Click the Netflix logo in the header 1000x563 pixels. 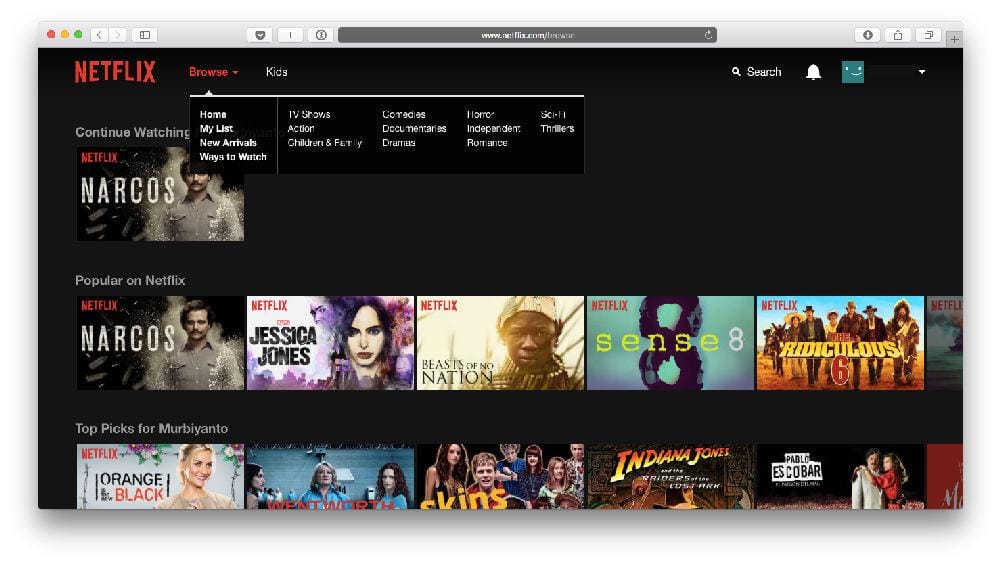coord(115,72)
